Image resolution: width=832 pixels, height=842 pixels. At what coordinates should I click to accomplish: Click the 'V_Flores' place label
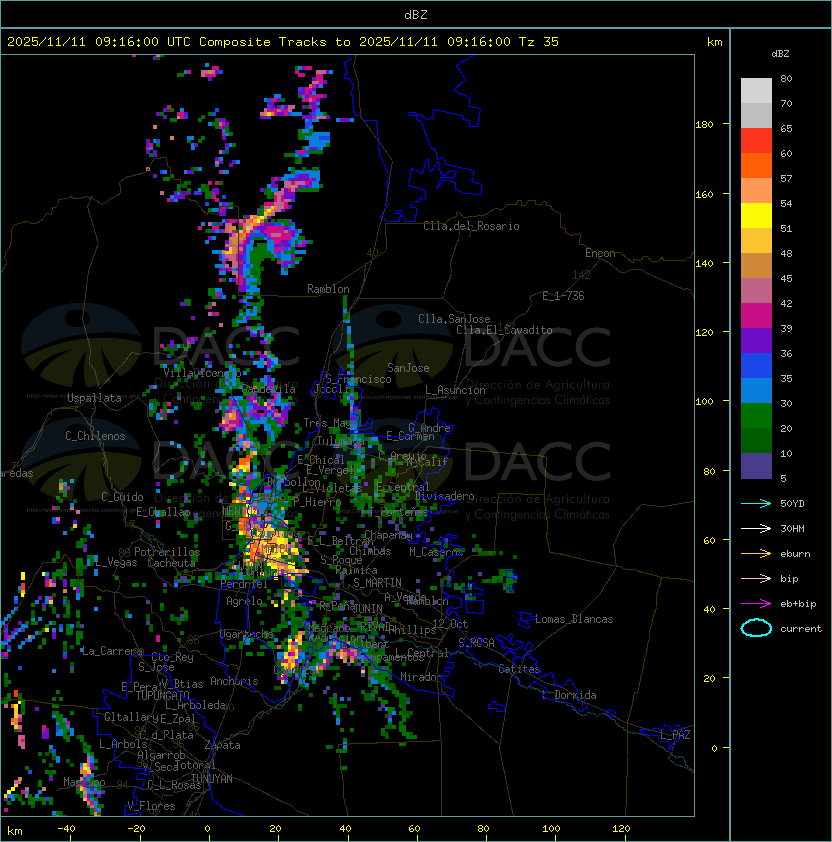coord(151,806)
